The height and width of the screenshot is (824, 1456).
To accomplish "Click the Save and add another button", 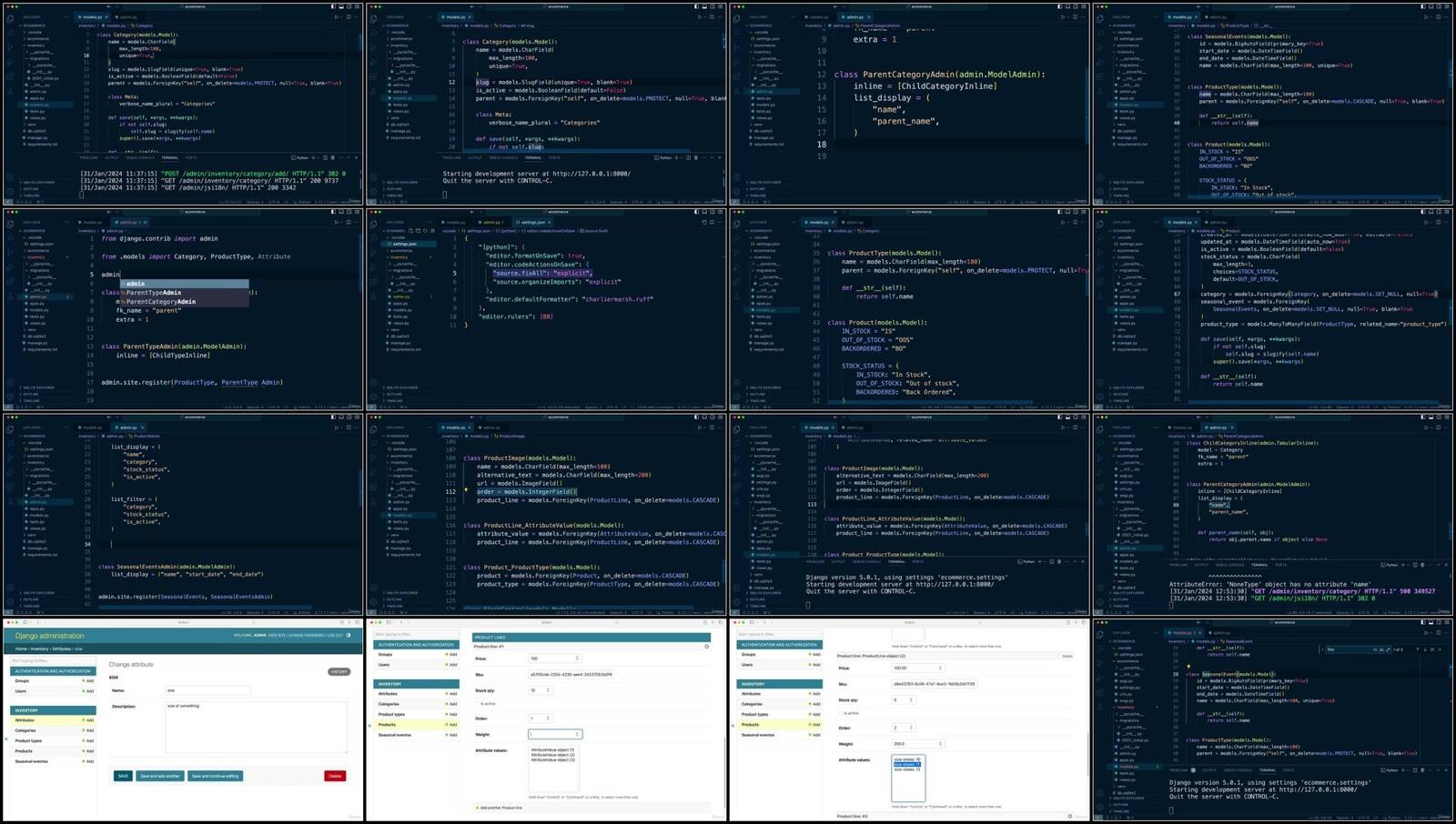I will tap(160, 776).
